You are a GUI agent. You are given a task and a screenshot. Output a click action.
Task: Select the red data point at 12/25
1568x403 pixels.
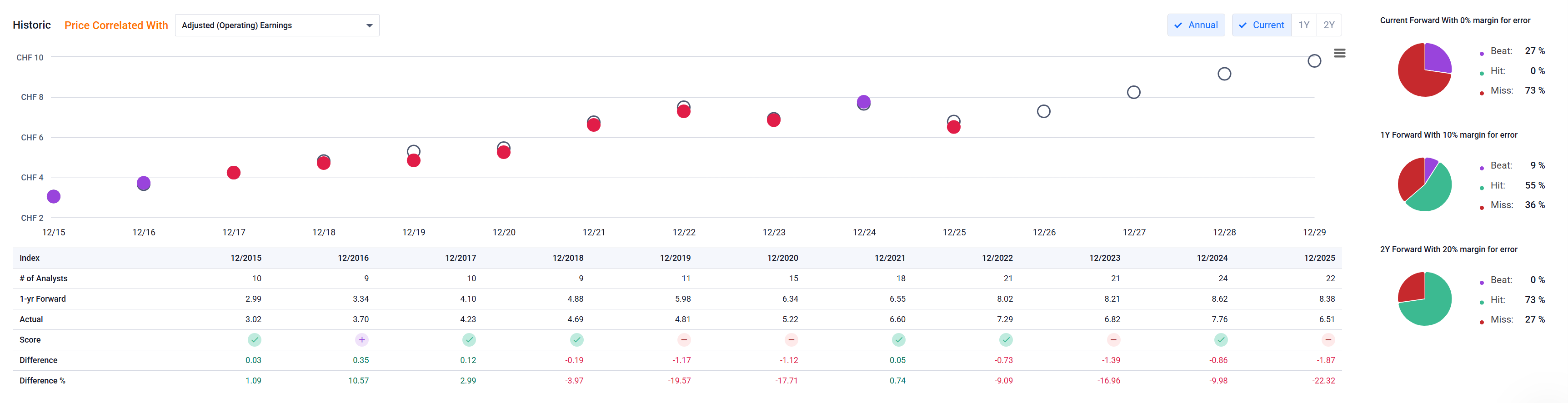tap(954, 127)
